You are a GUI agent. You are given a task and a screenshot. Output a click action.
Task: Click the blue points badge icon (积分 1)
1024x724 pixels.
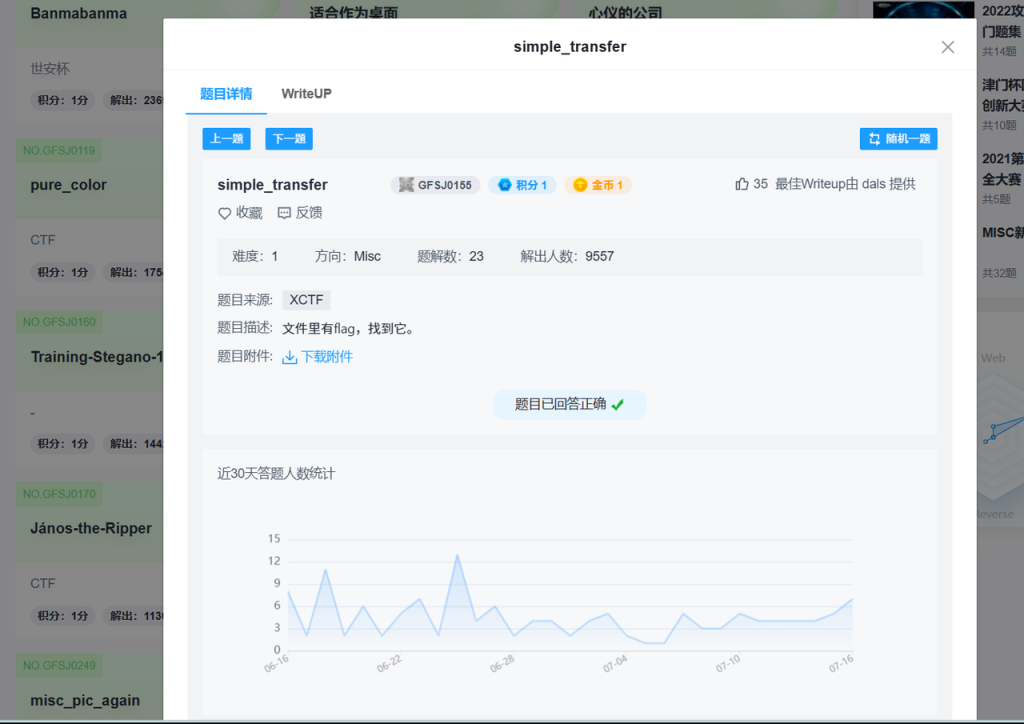[x=505, y=185]
